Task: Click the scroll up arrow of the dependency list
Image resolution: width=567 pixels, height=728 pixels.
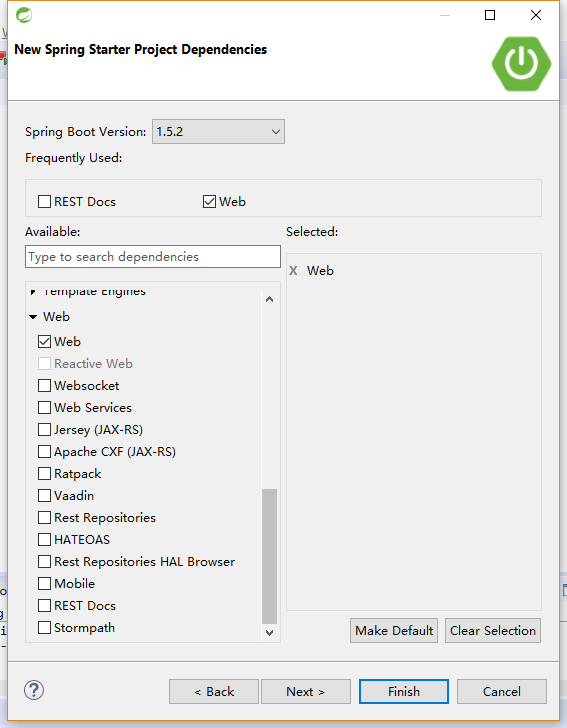Action: pos(269,299)
